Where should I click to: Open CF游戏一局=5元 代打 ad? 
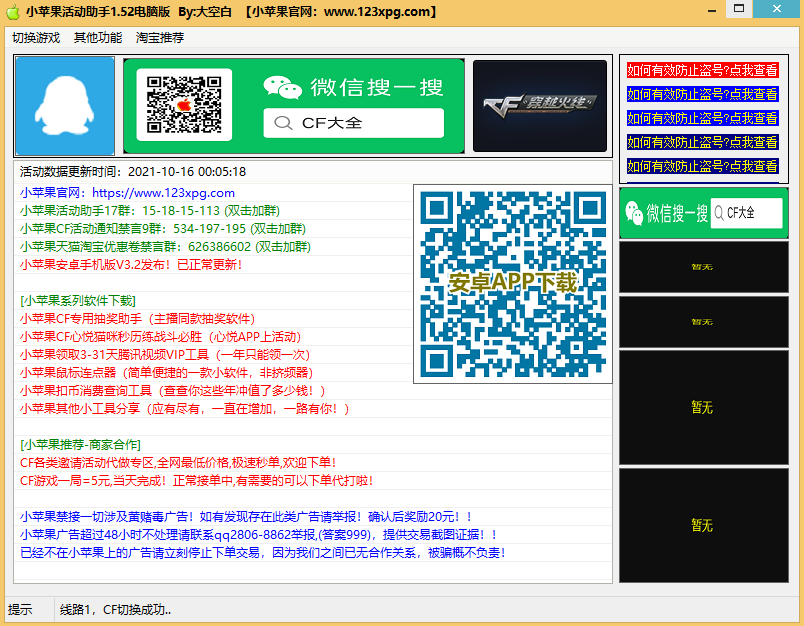point(196,481)
